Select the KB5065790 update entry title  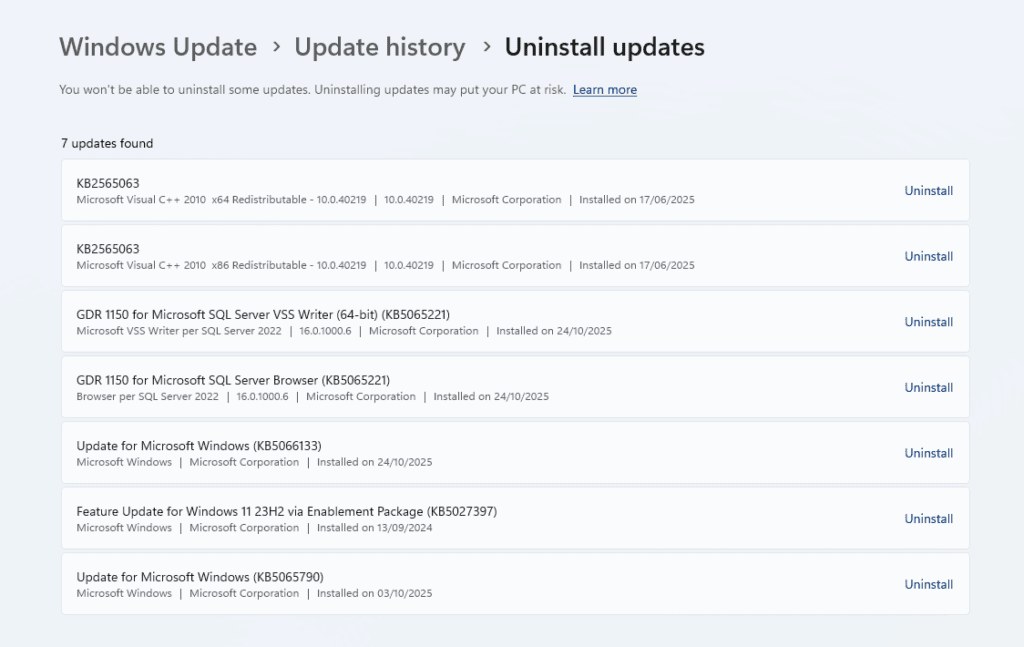click(x=200, y=577)
